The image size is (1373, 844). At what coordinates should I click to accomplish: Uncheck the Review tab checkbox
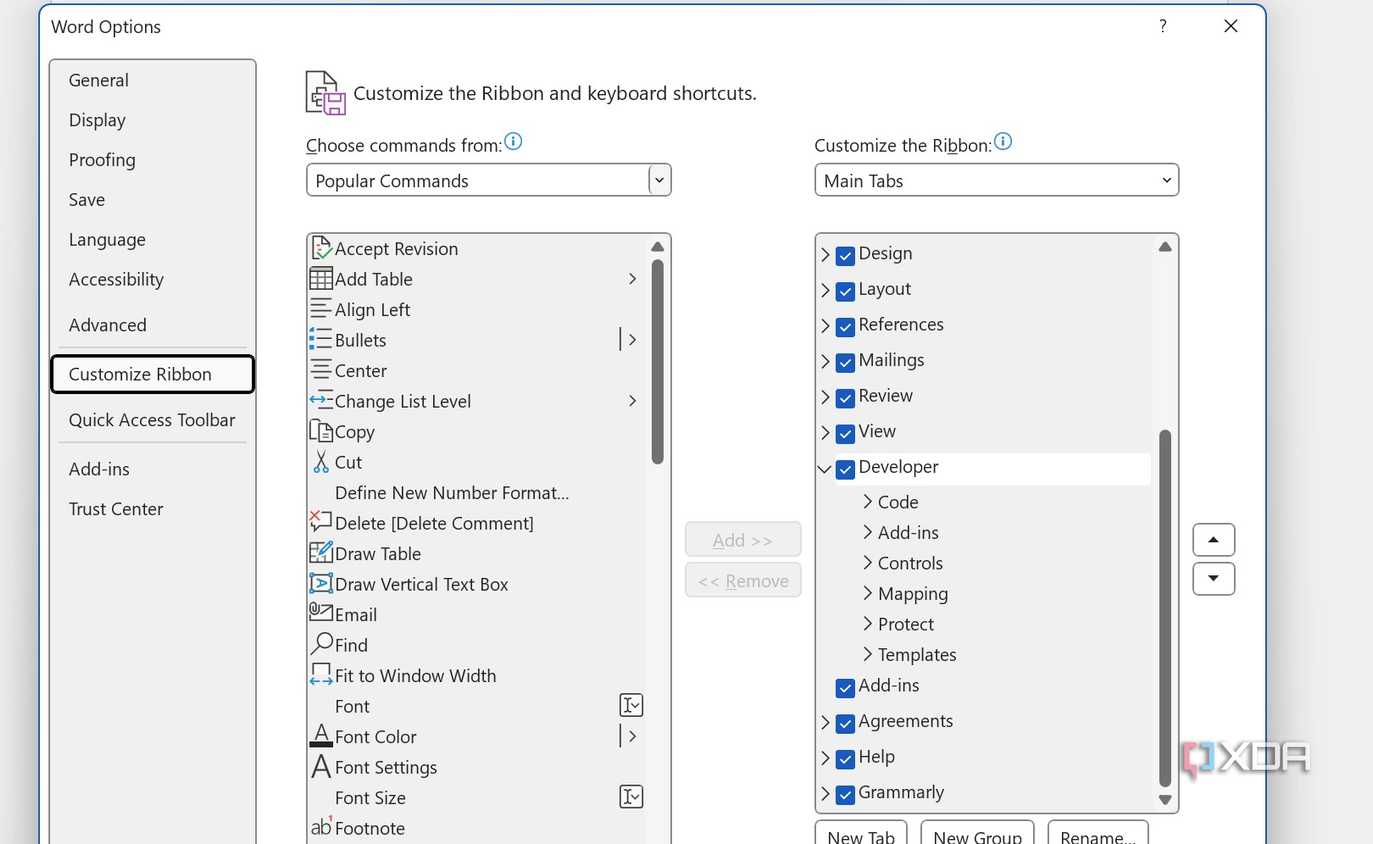[845, 397]
